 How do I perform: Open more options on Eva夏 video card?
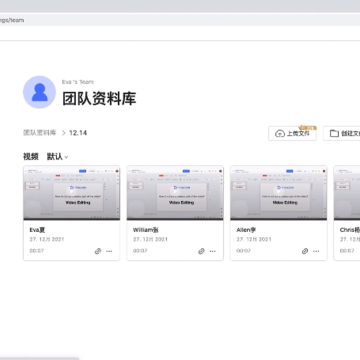[x=109, y=251]
